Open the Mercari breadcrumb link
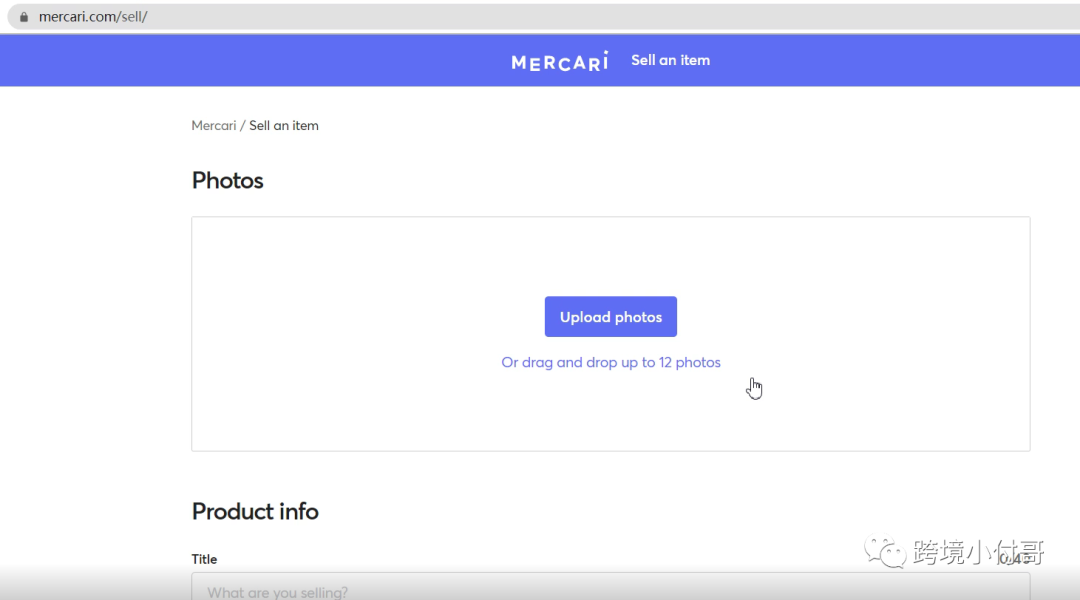1080x600 pixels. pyautogui.click(x=213, y=126)
